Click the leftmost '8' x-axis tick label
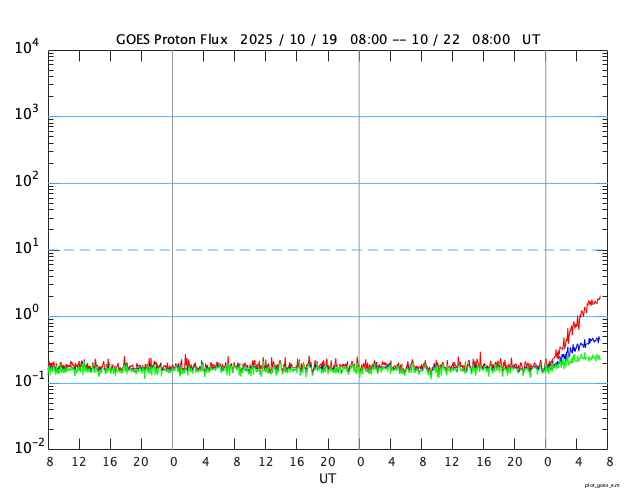 (49, 462)
